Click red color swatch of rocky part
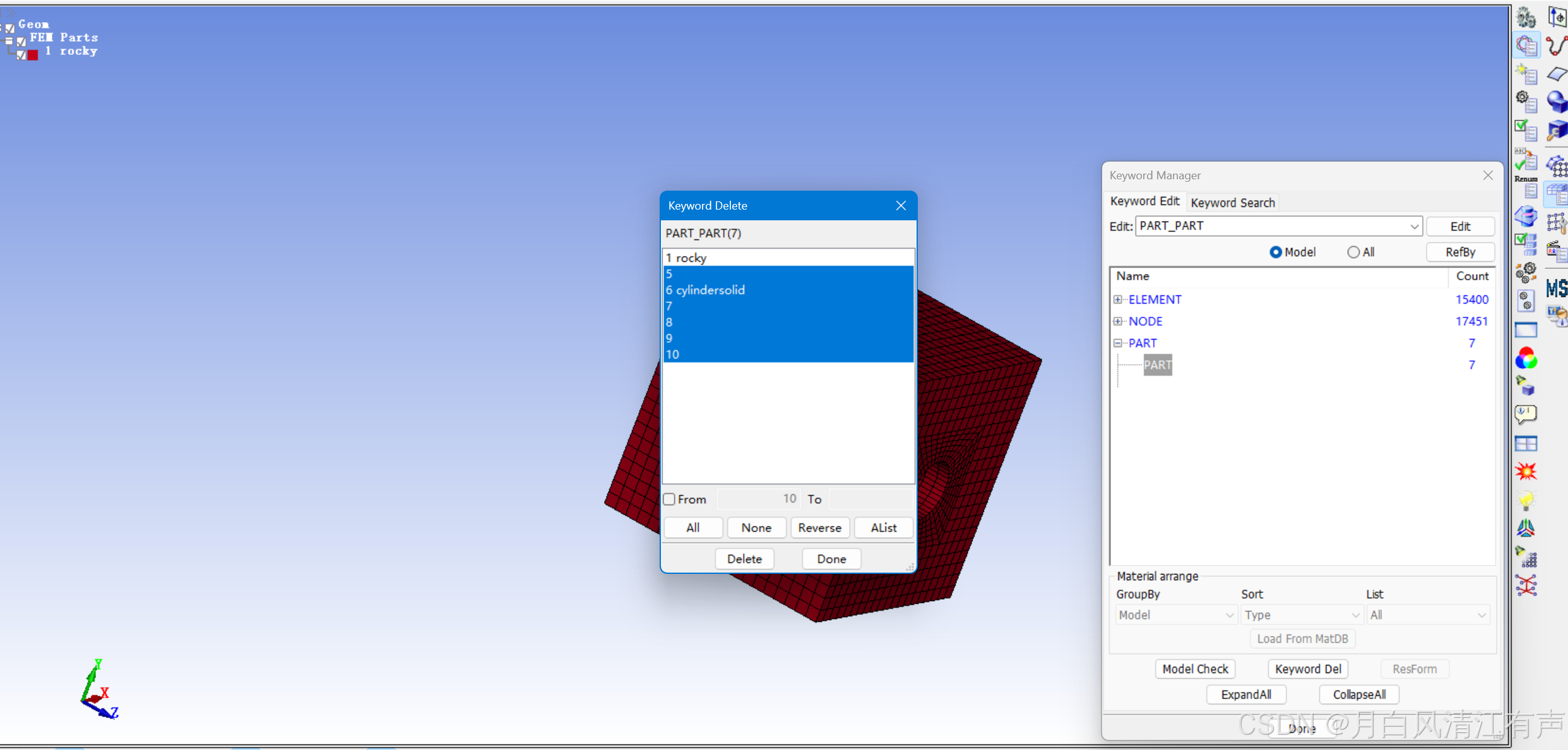1568x750 pixels. pyautogui.click(x=33, y=55)
